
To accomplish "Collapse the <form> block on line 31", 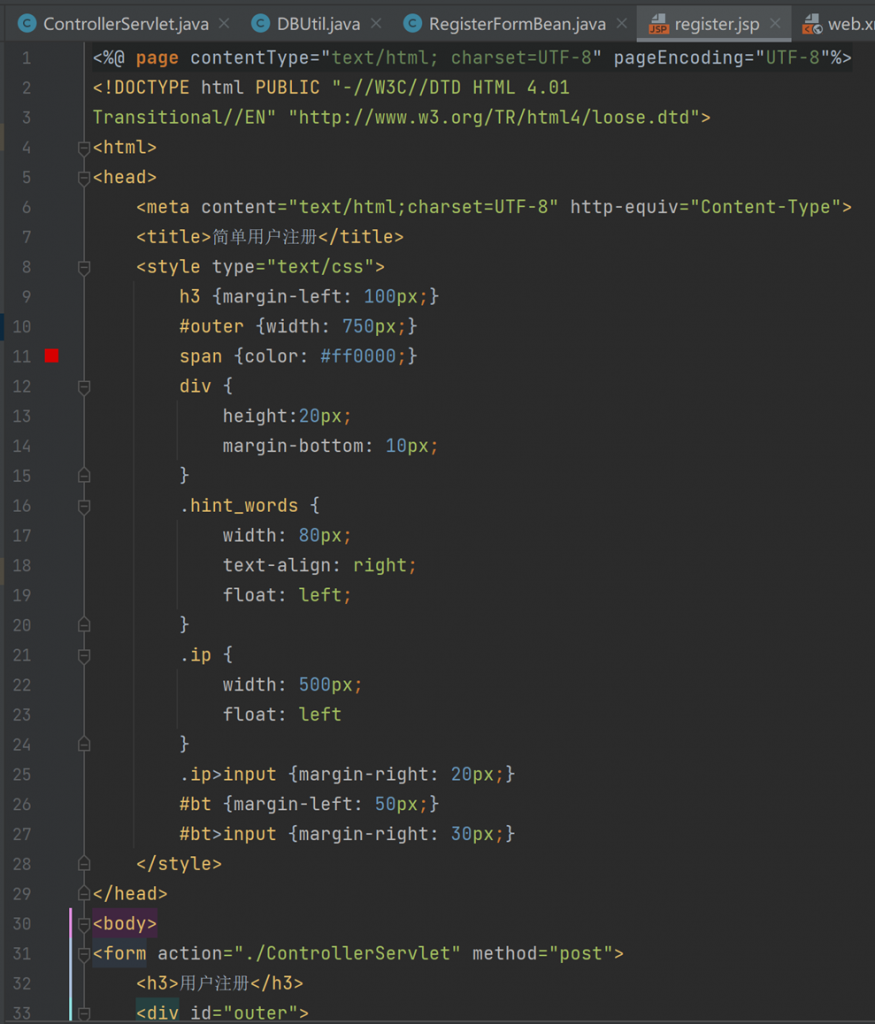I will (x=84, y=954).
